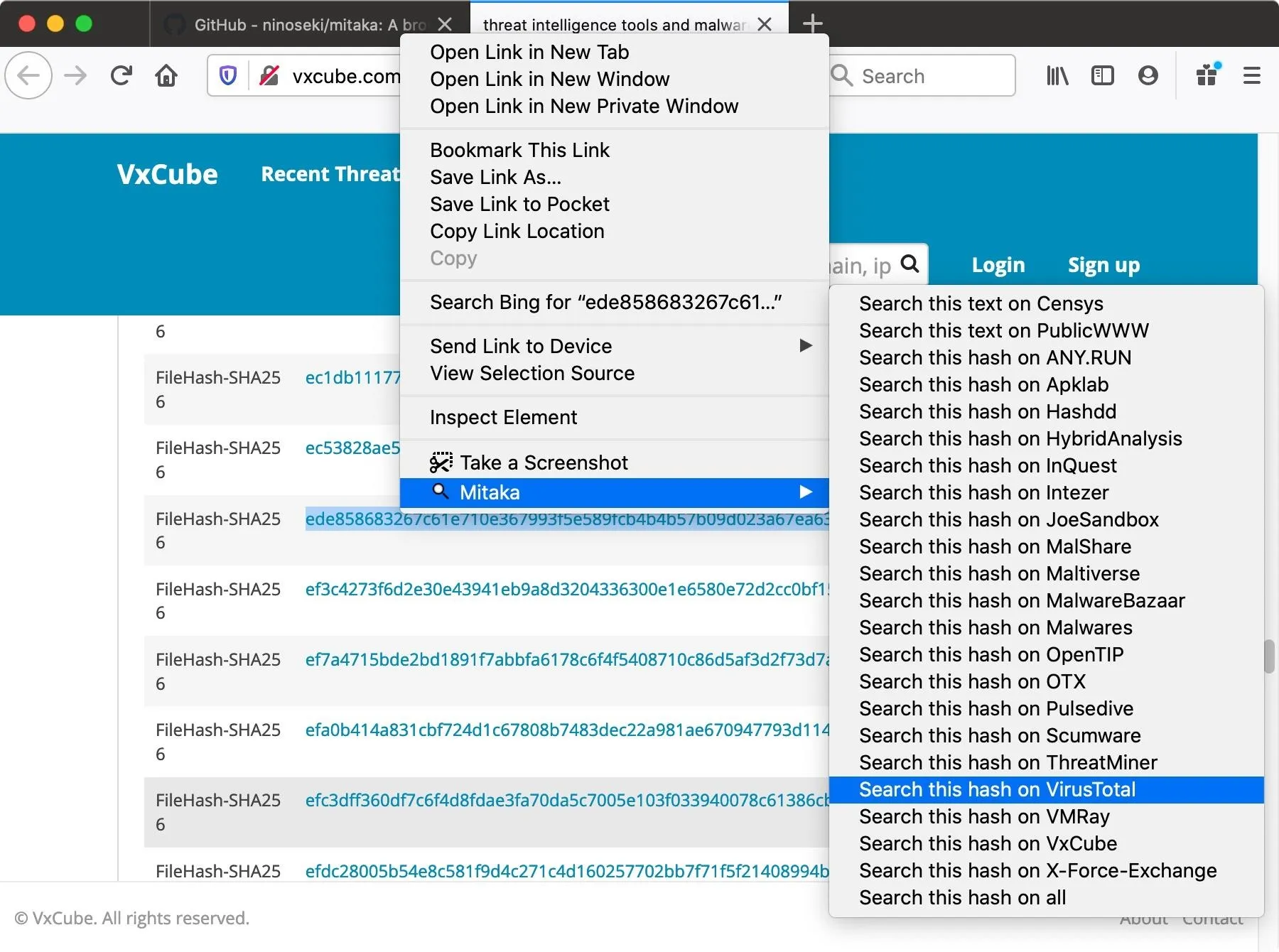
Task: Expand the Mitaka submenu arrow
Action: pyautogui.click(x=806, y=492)
